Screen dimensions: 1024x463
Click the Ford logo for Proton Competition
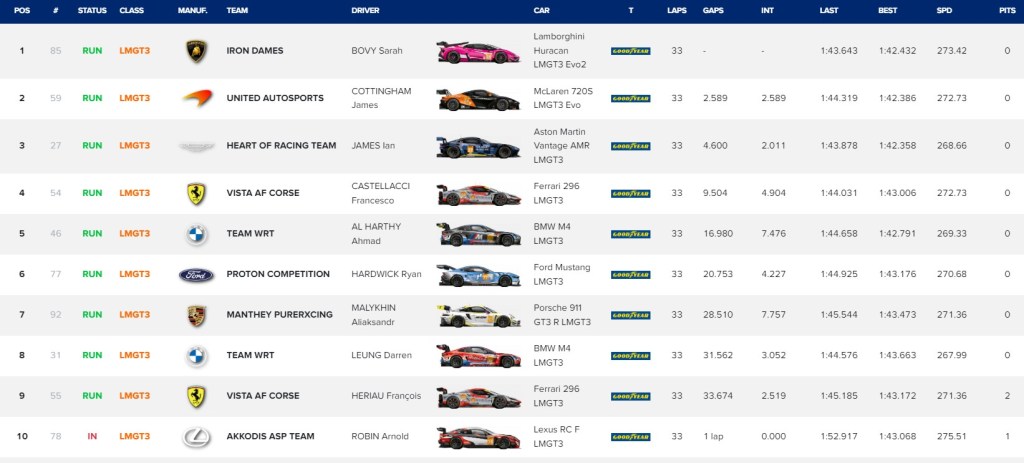197,275
